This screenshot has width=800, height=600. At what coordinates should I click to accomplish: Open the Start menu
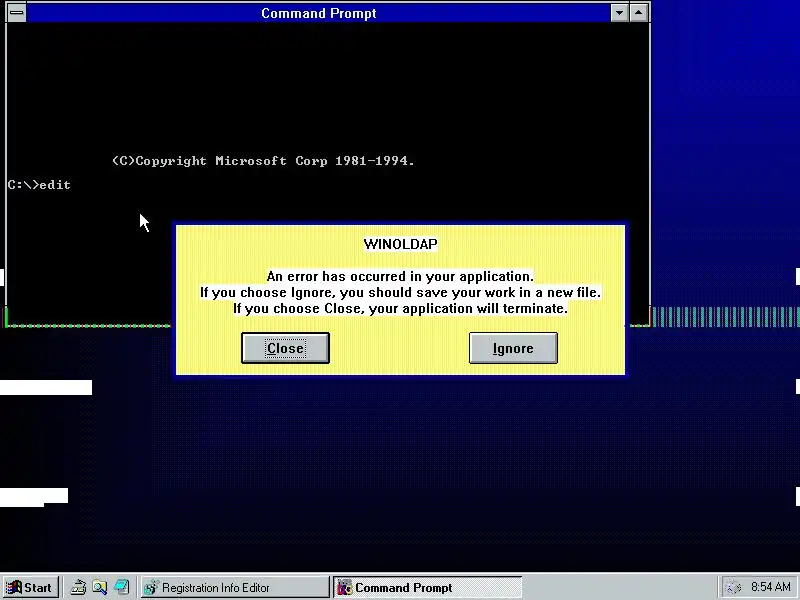[31, 587]
